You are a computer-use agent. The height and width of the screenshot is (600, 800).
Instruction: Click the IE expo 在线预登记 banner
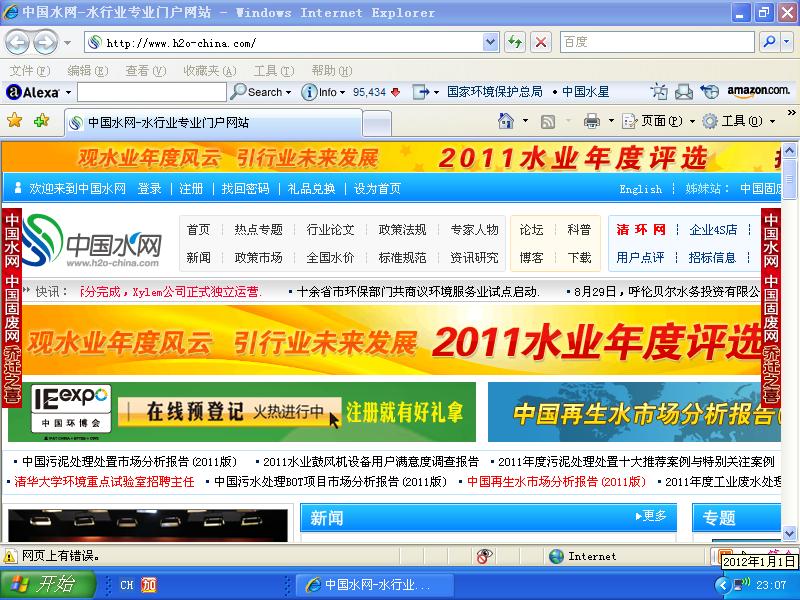(242, 412)
